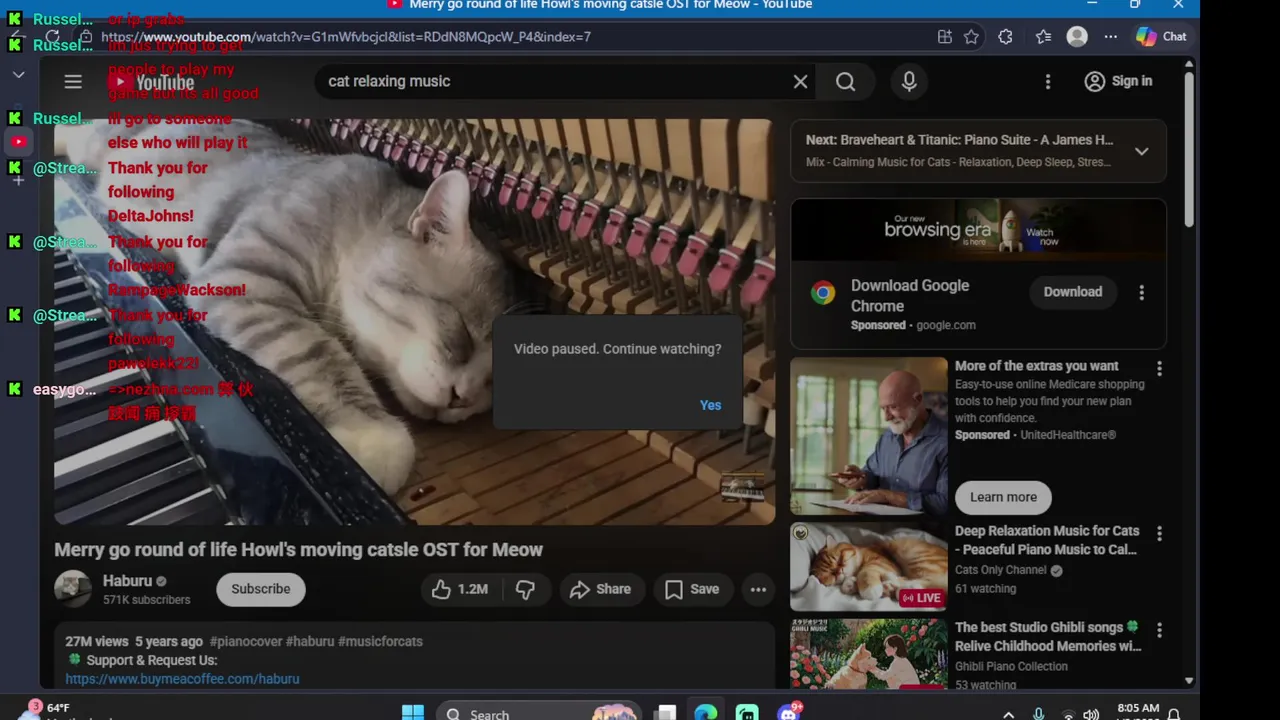1280x720 pixels.
Task: Add this page to favorites with the star
Action: (971, 37)
